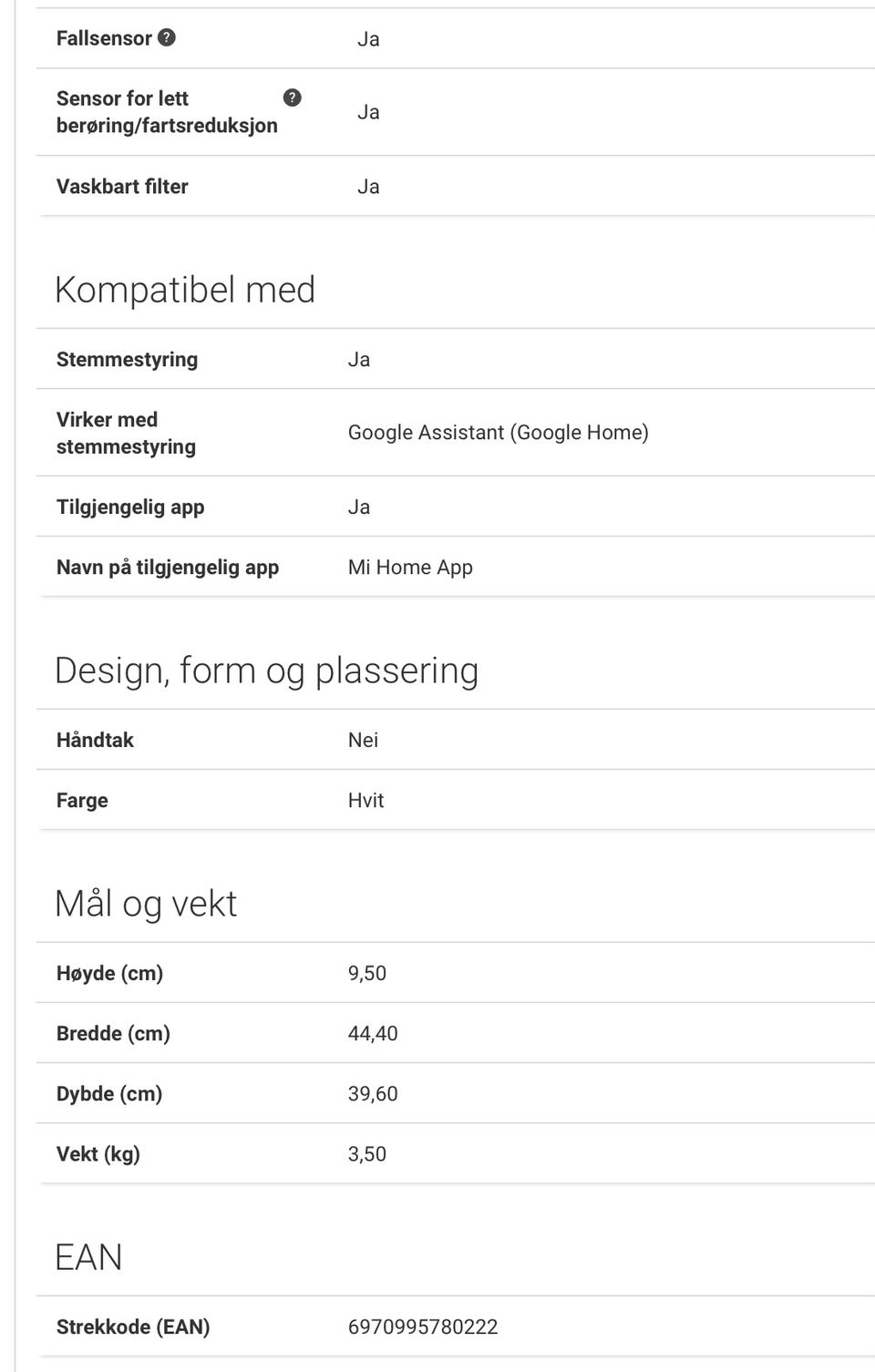The width and height of the screenshot is (875, 1372).
Task: Click the Tilgjengelig app label
Action: [x=130, y=507]
